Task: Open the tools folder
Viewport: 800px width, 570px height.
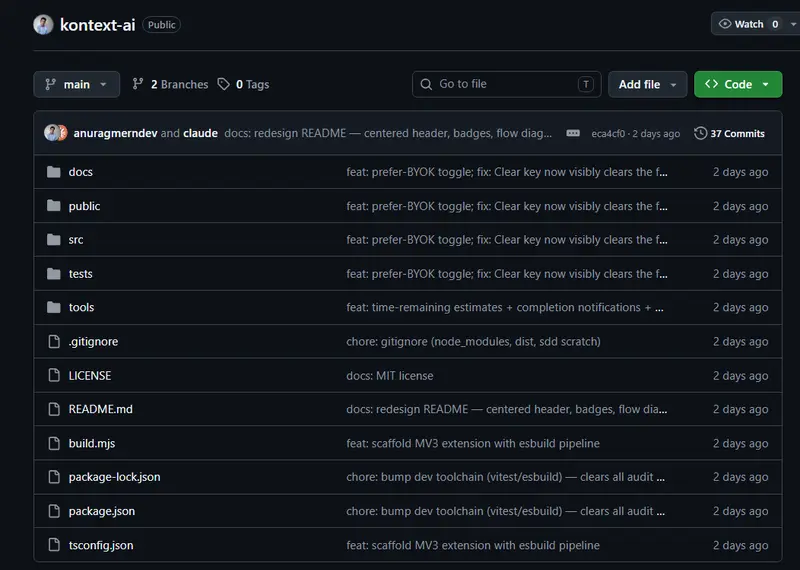Action: [81, 307]
